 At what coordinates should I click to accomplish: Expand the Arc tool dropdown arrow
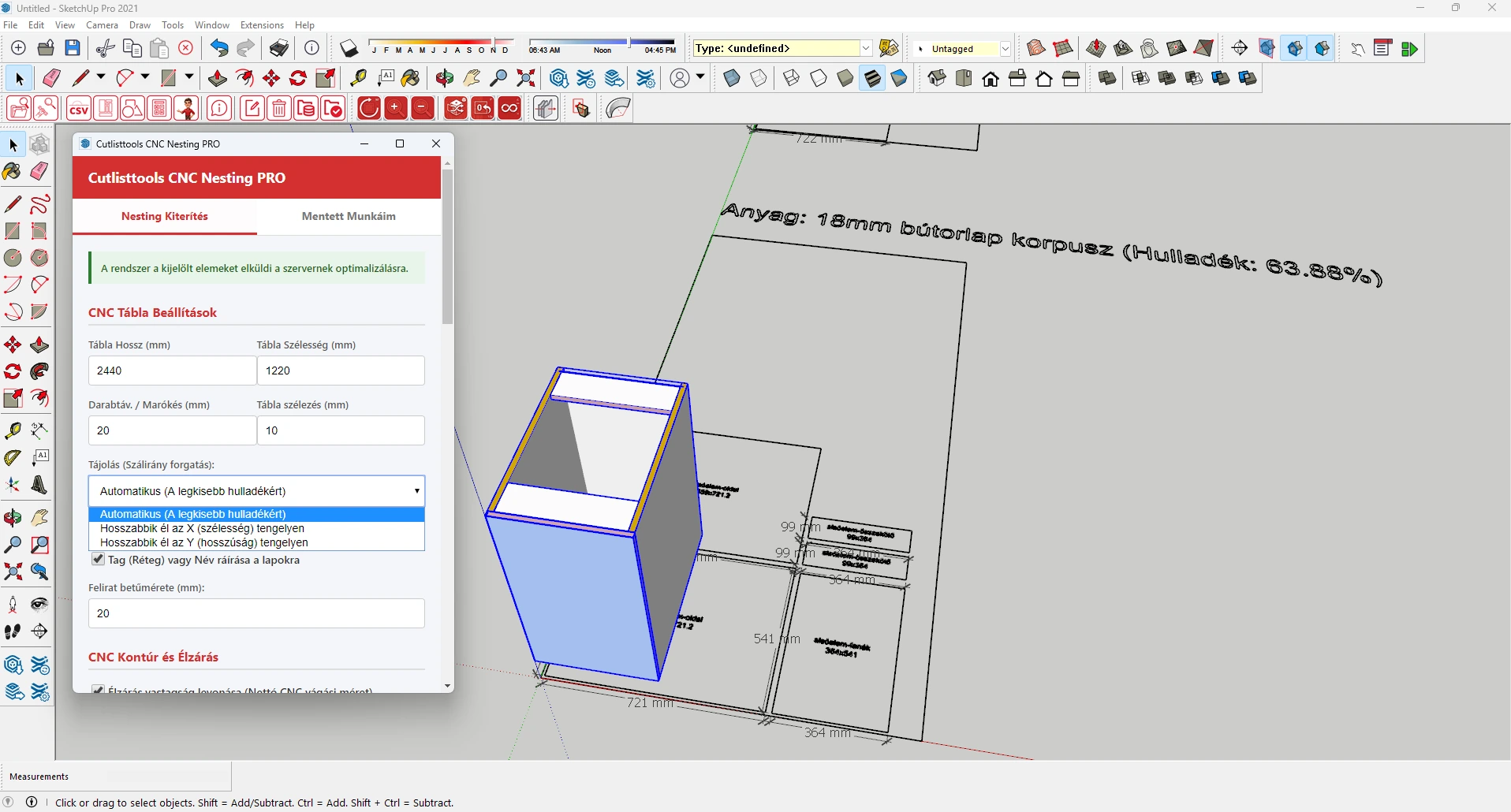coord(144,77)
